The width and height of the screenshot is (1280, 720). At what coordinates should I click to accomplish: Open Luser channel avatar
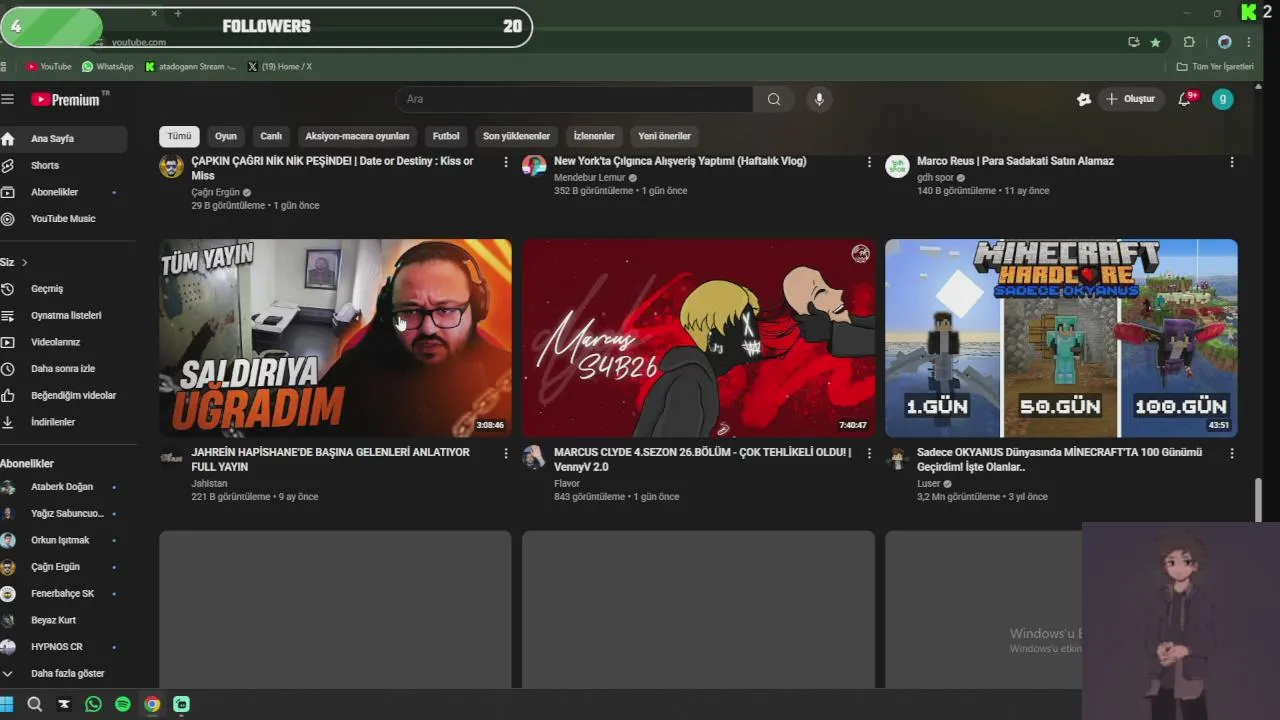(x=897, y=458)
